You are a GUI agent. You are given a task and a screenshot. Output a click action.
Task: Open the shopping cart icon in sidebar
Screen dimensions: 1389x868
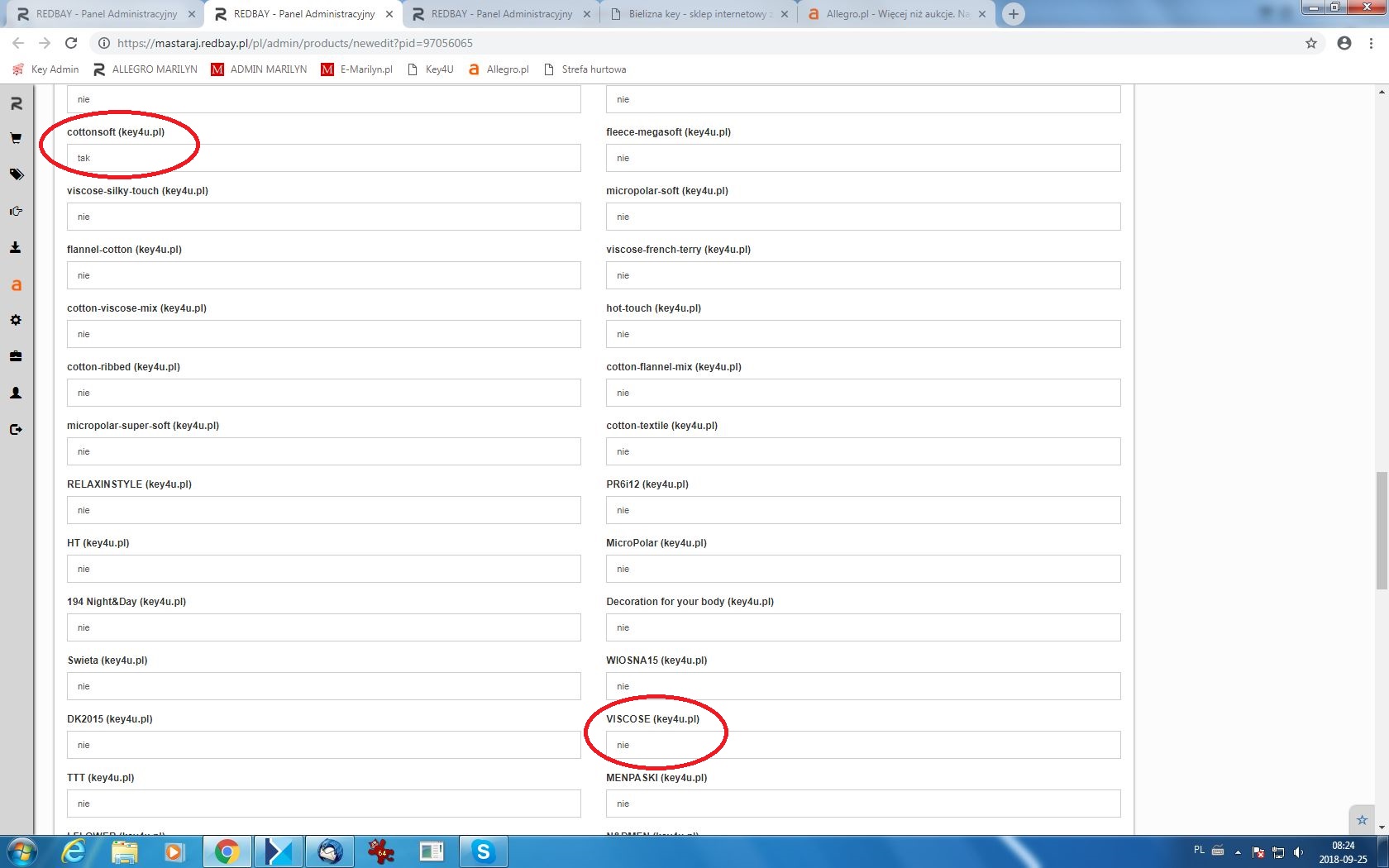click(x=16, y=139)
